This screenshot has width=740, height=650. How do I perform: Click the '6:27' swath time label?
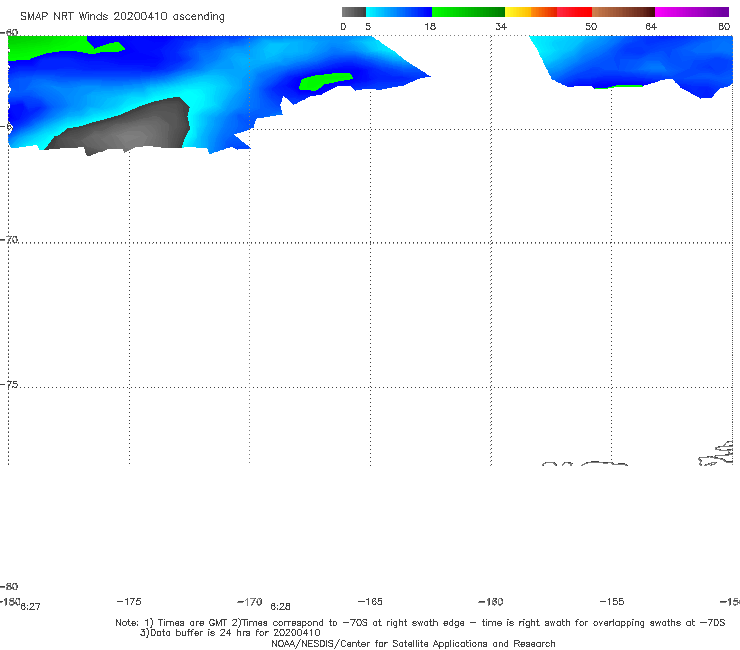coord(30,607)
